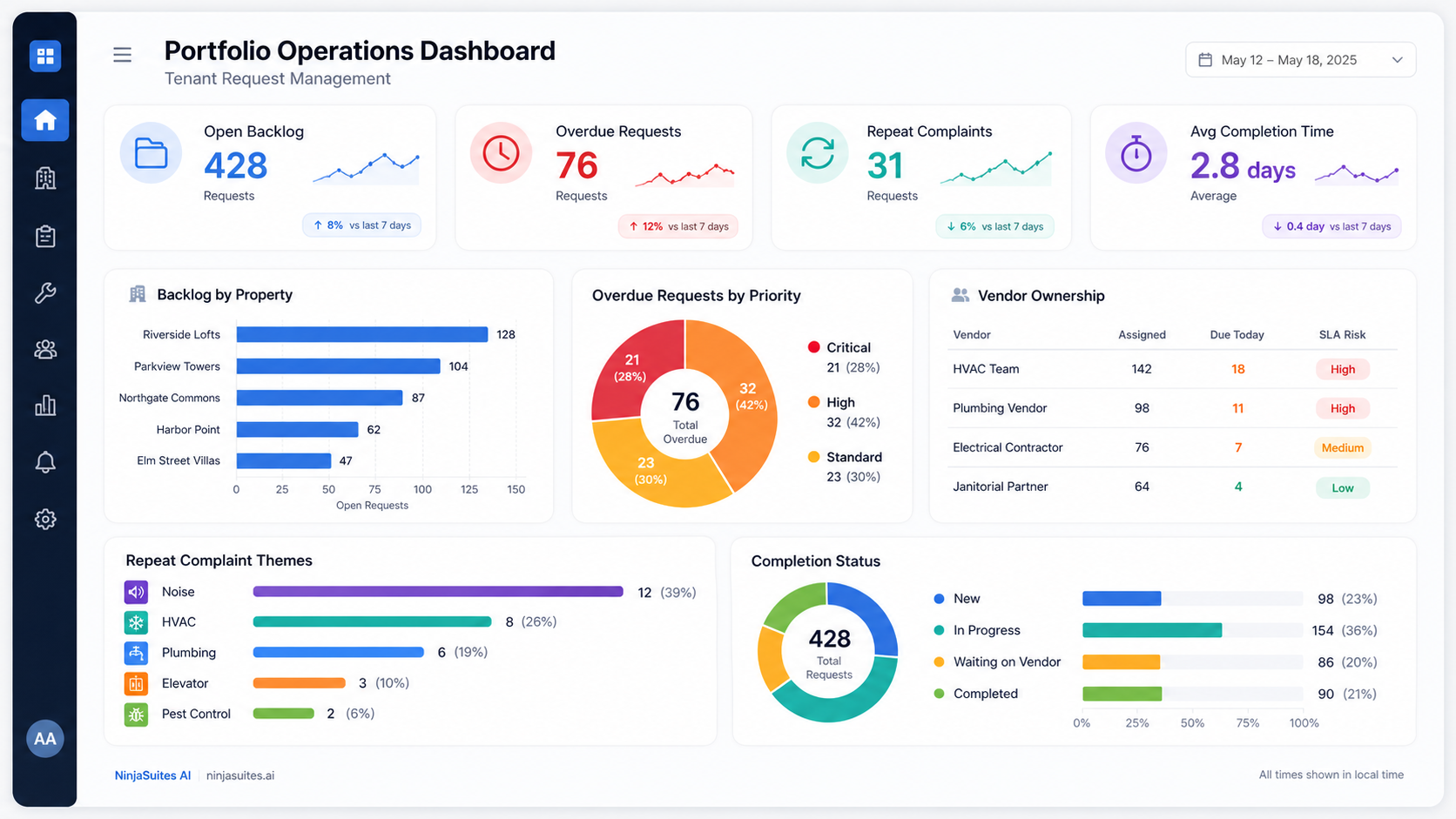1456x819 pixels.
Task: Select the Janitorial Partner vendor name
Action: point(1000,487)
